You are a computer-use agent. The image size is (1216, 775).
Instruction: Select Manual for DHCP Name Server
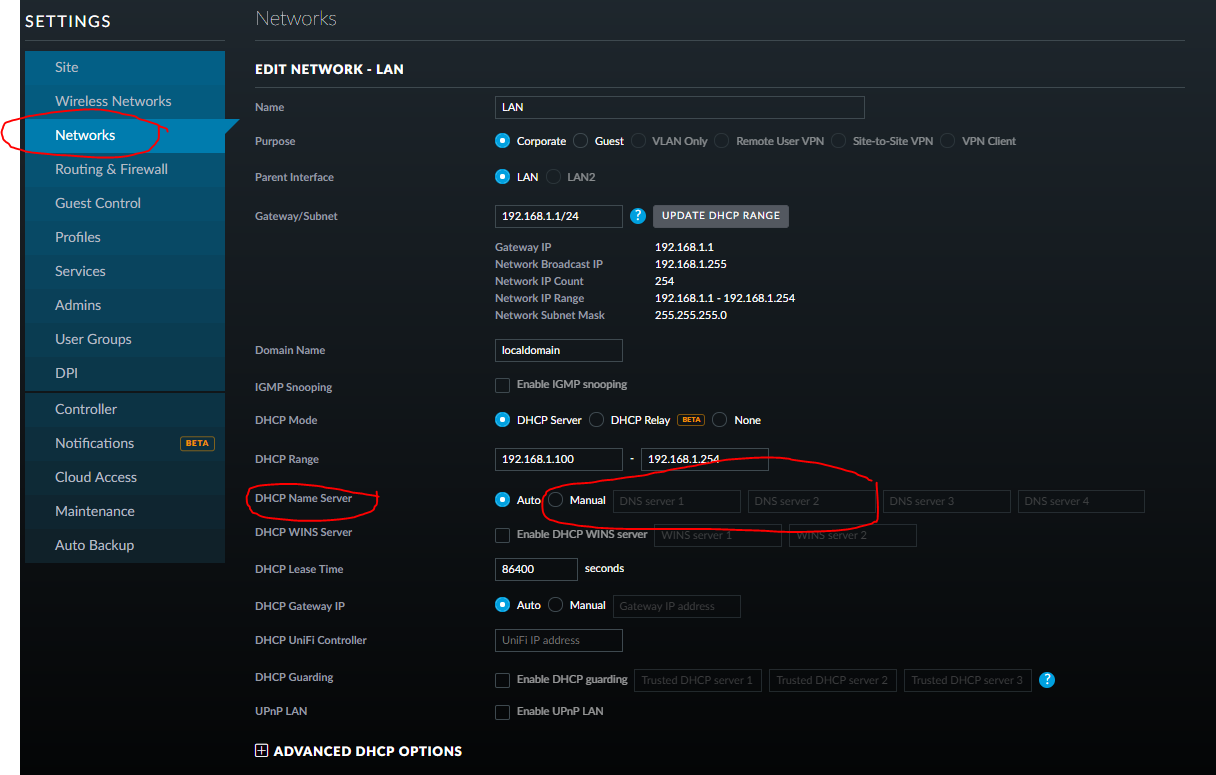coord(556,500)
